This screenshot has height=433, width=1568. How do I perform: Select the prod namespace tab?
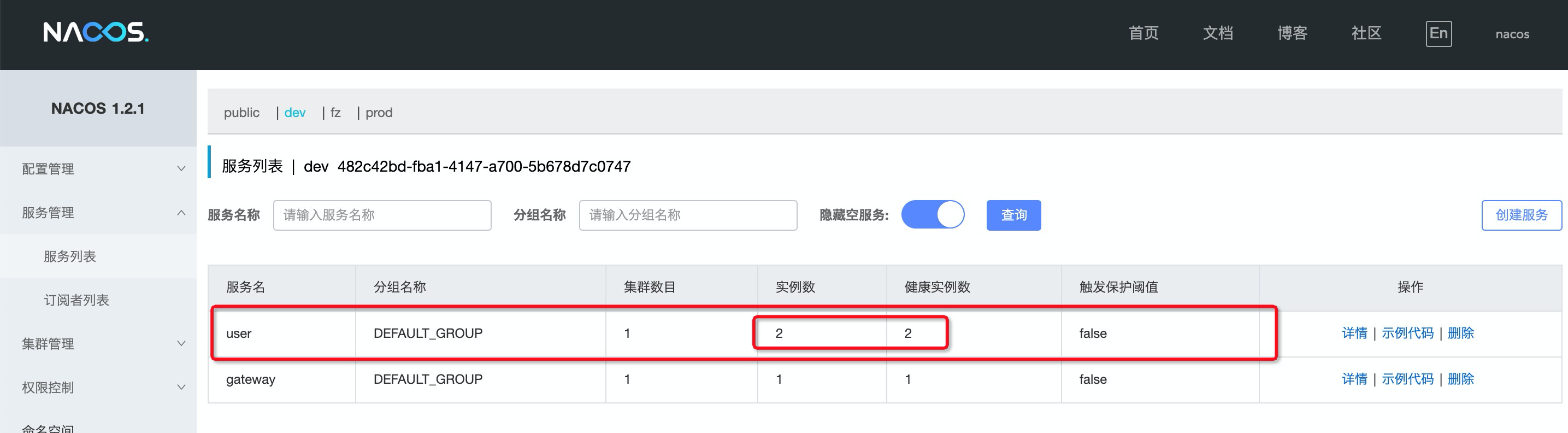pyautogui.click(x=379, y=113)
